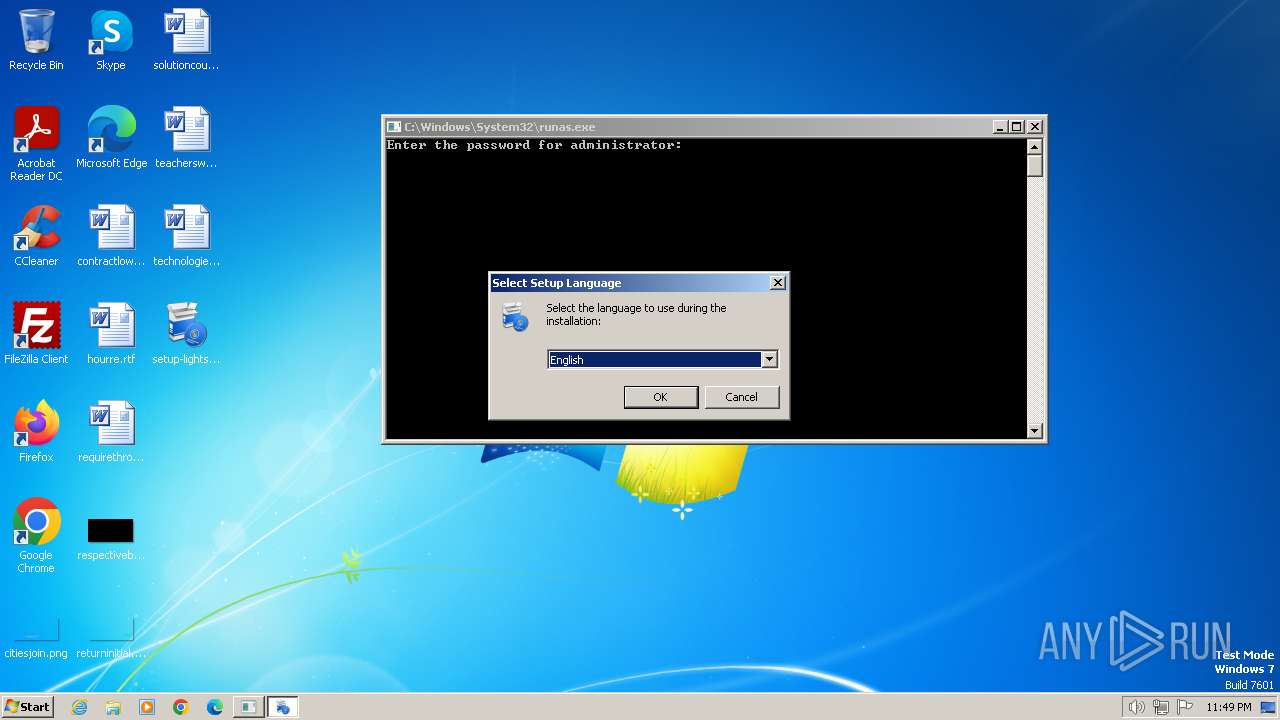Click the console scrollbar down arrow
Image resolution: width=1280 pixels, height=720 pixels.
click(1035, 431)
